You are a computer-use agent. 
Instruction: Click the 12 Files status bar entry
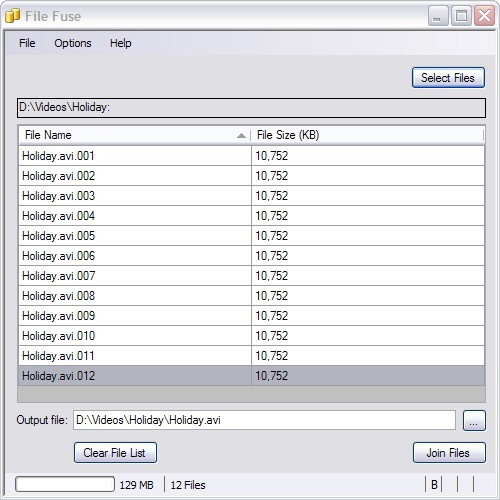click(188, 485)
